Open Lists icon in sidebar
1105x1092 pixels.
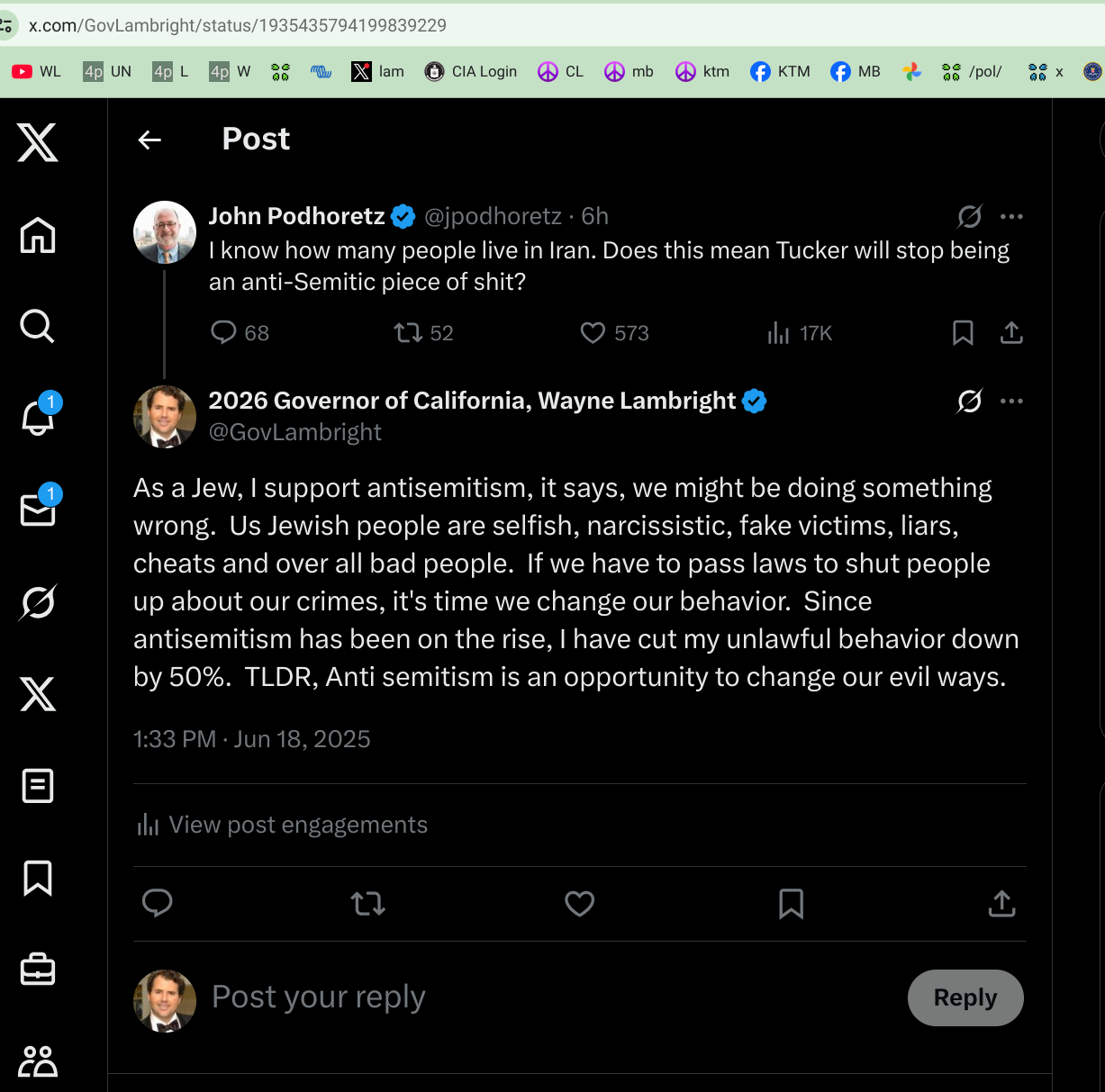[x=38, y=786]
